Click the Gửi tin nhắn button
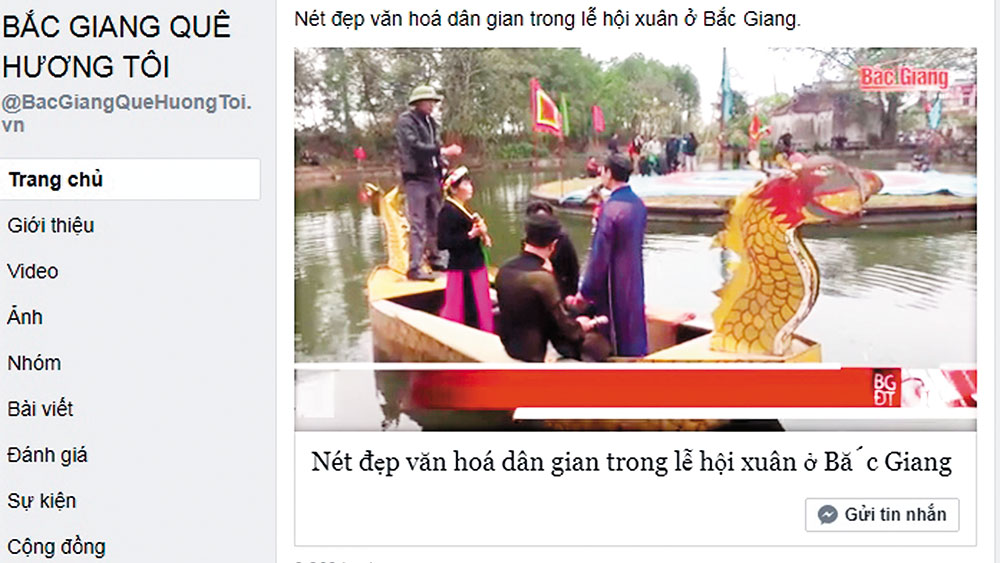1000x563 pixels. 882,515
